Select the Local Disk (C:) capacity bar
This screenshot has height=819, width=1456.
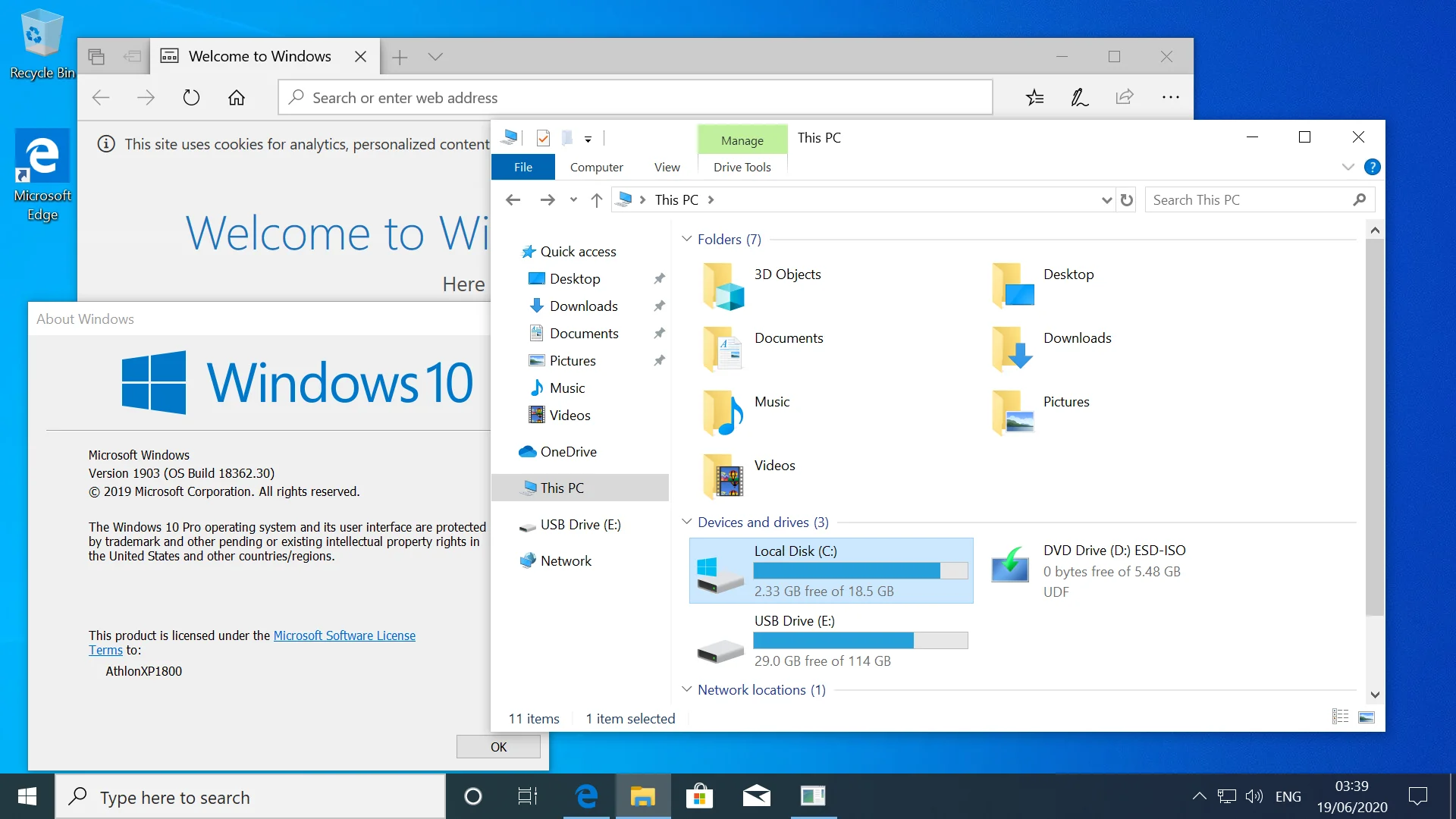pyautogui.click(x=861, y=571)
